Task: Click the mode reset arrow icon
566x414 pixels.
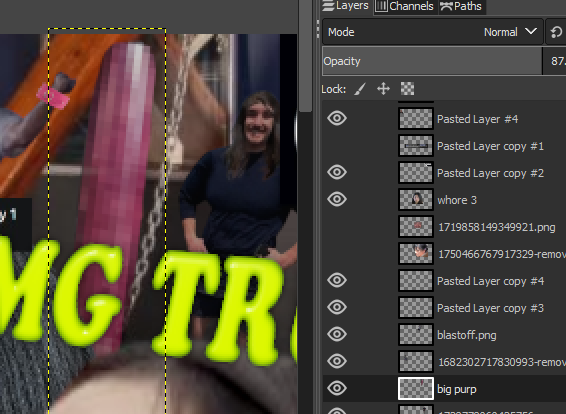Action: click(x=557, y=32)
